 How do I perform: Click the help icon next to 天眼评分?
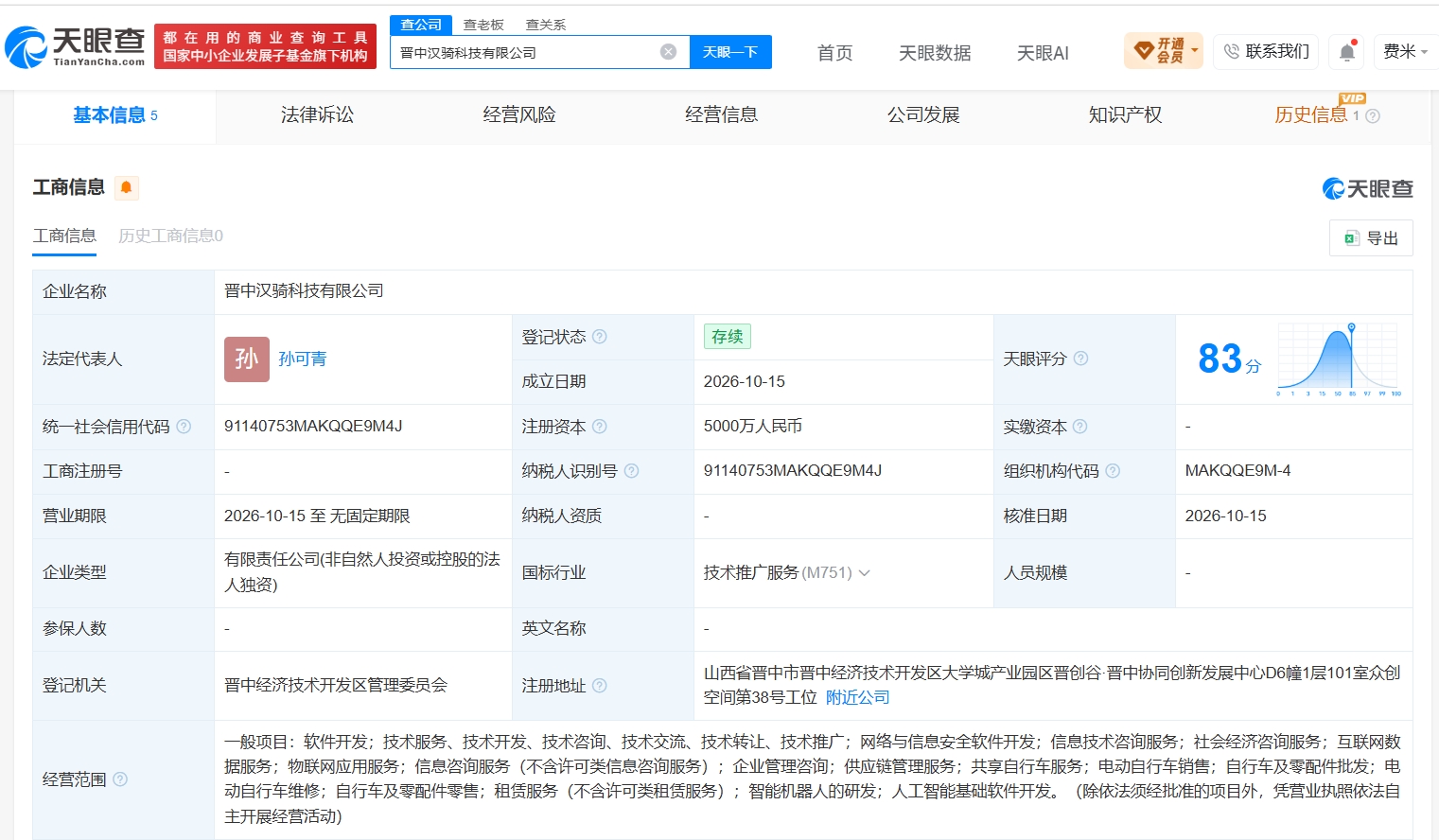1080,359
